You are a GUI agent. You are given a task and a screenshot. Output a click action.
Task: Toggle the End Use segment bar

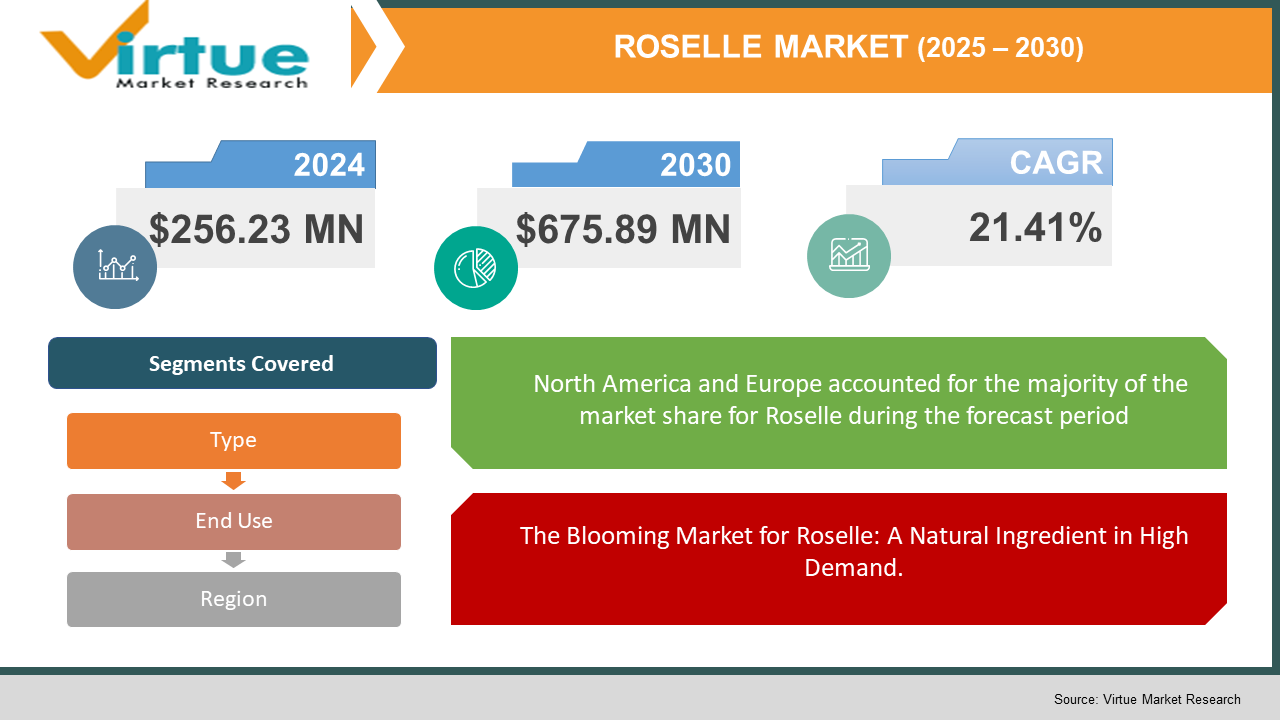click(234, 521)
